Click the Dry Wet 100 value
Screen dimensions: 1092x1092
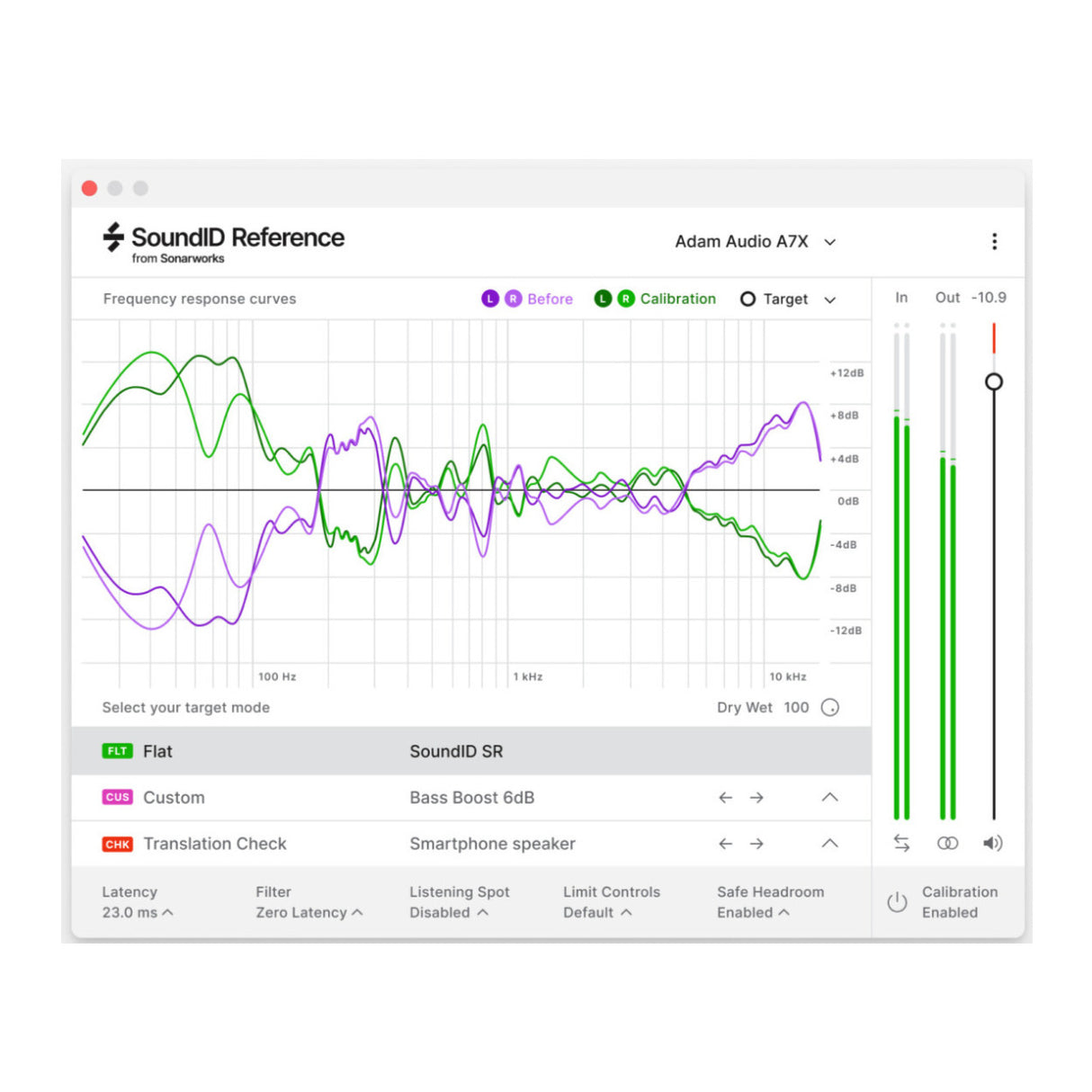point(796,707)
